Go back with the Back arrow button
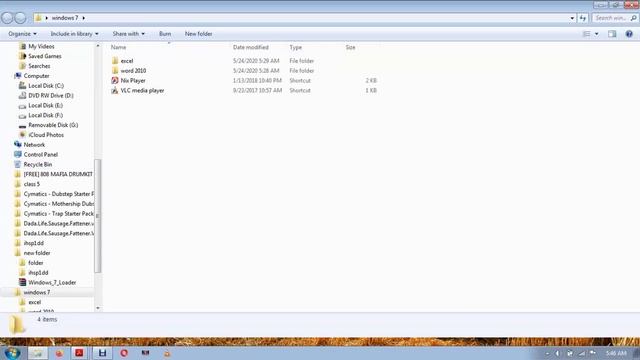This screenshot has width=640, height=360. pos(7,18)
